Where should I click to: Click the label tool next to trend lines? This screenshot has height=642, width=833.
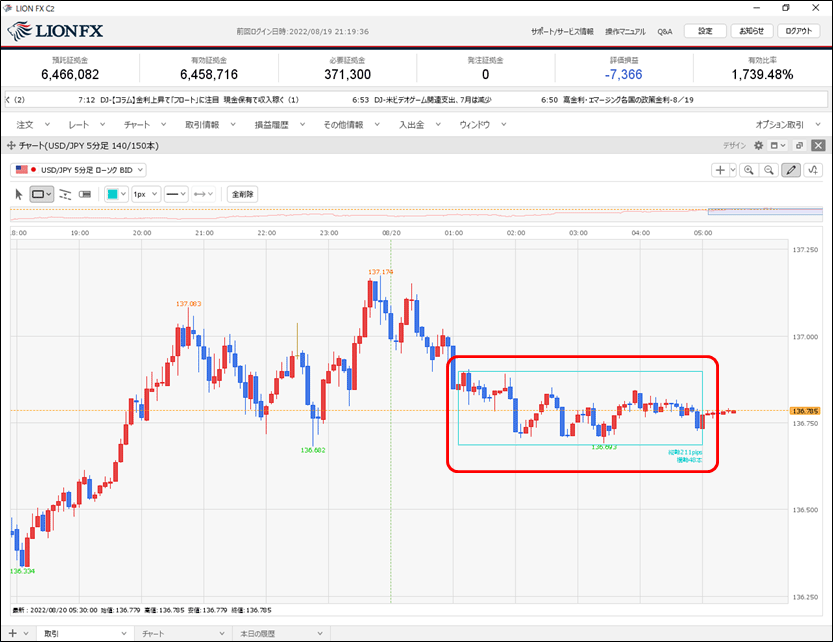click(x=85, y=195)
